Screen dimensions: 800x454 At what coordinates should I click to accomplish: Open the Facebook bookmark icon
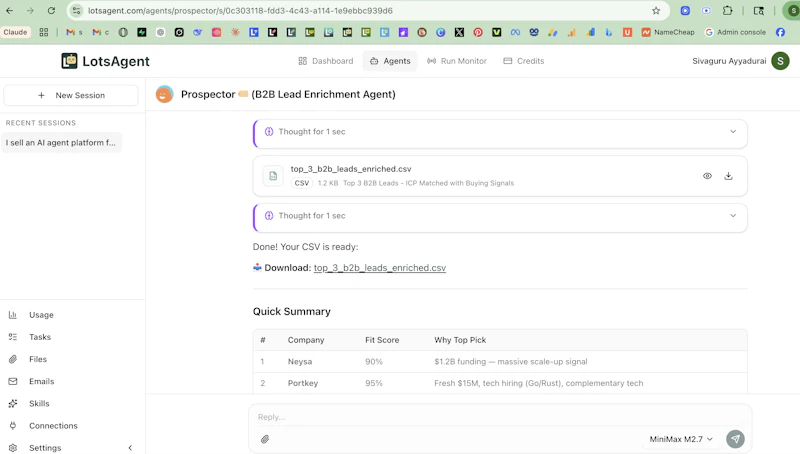point(781,32)
